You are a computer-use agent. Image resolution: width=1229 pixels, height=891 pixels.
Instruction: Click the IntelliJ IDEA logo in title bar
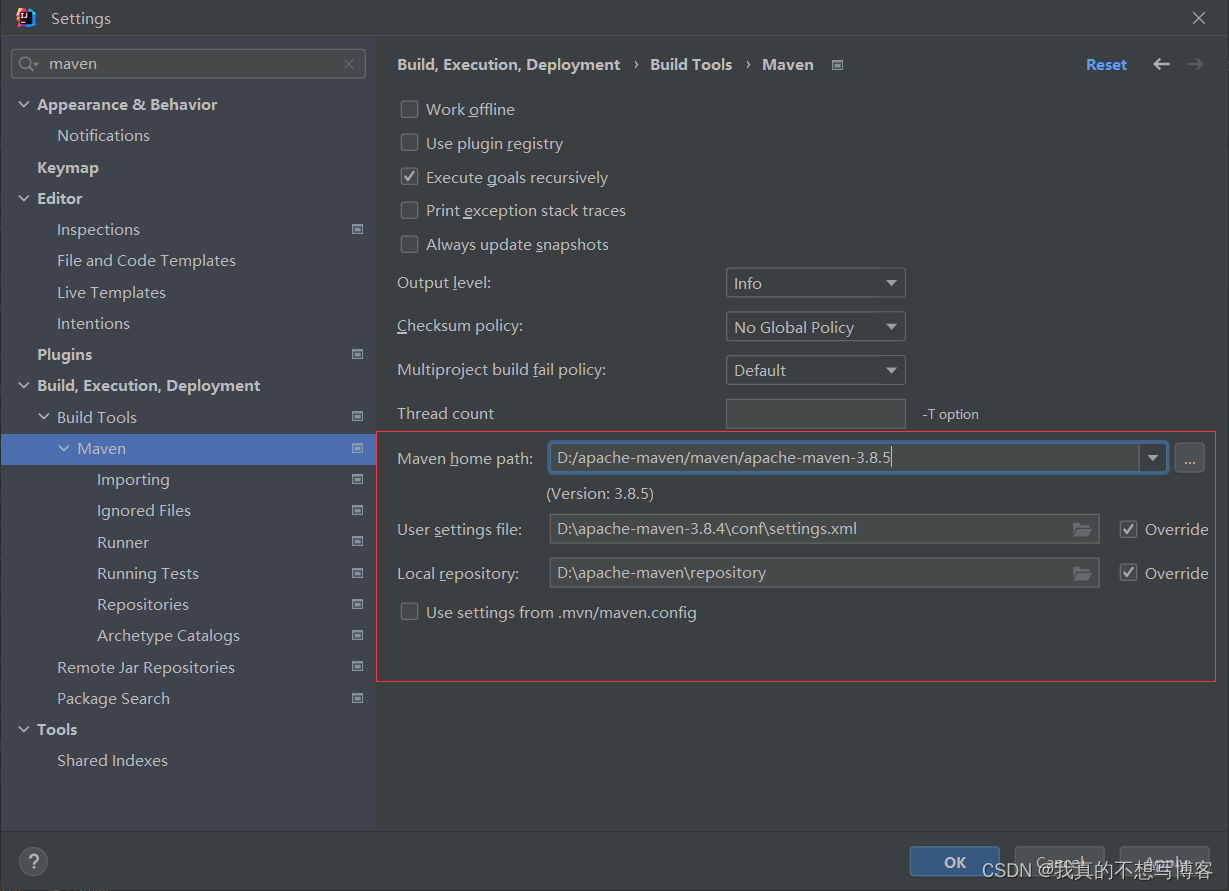(x=26, y=18)
